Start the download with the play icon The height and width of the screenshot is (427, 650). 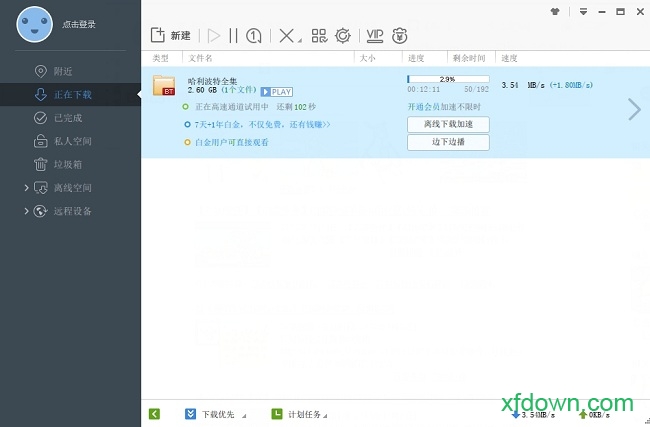214,36
